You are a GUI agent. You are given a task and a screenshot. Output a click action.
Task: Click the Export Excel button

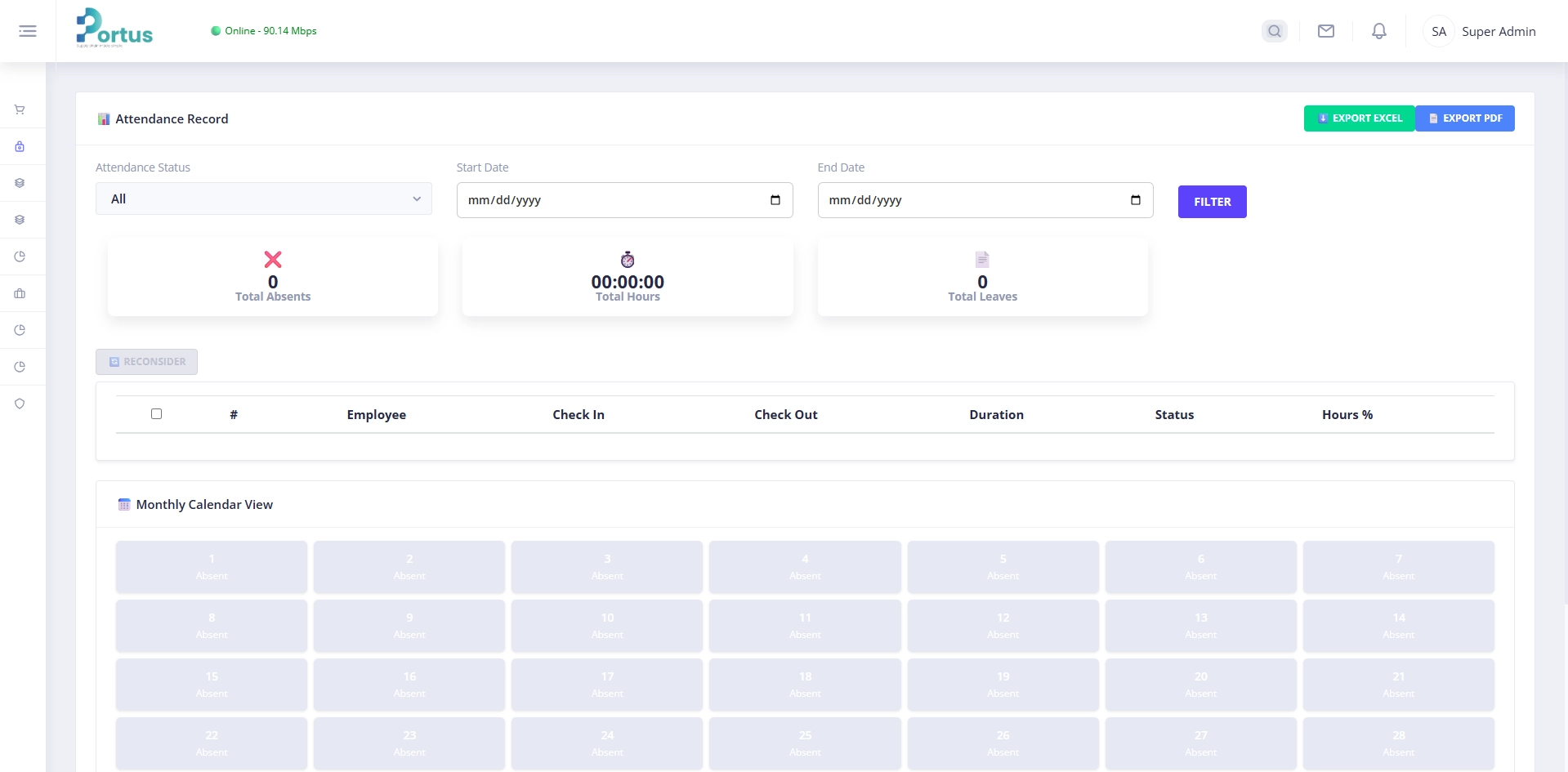(1359, 118)
